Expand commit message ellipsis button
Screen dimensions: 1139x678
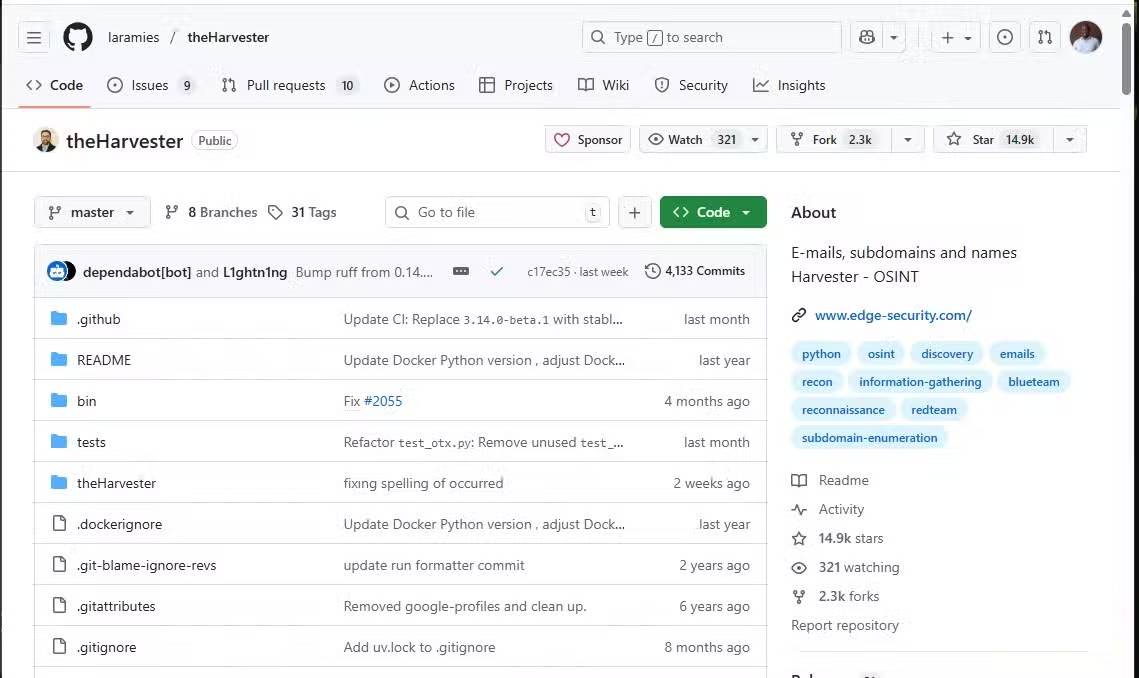[461, 271]
